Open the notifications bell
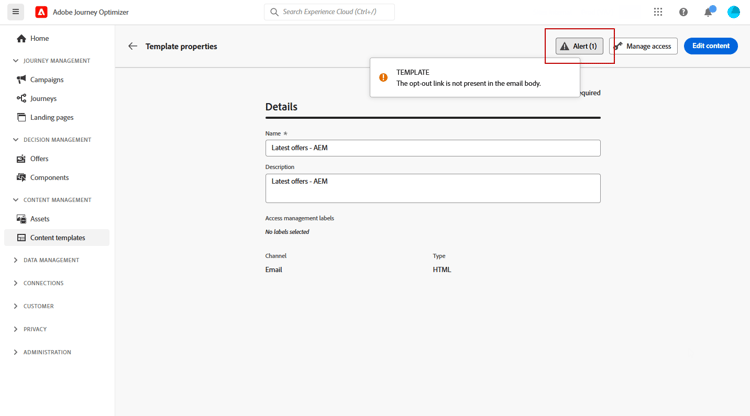 [x=708, y=12]
